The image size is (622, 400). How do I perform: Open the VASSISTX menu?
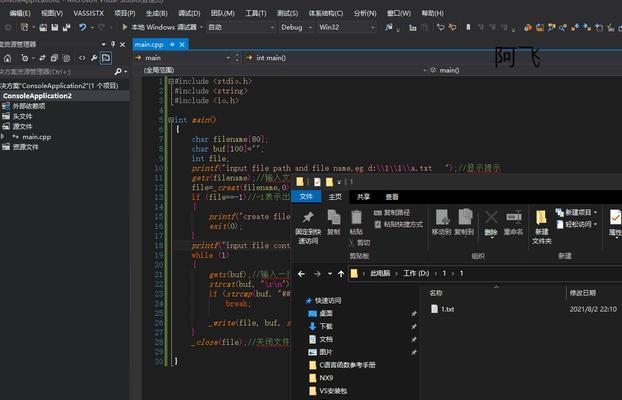(x=88, y=13)
